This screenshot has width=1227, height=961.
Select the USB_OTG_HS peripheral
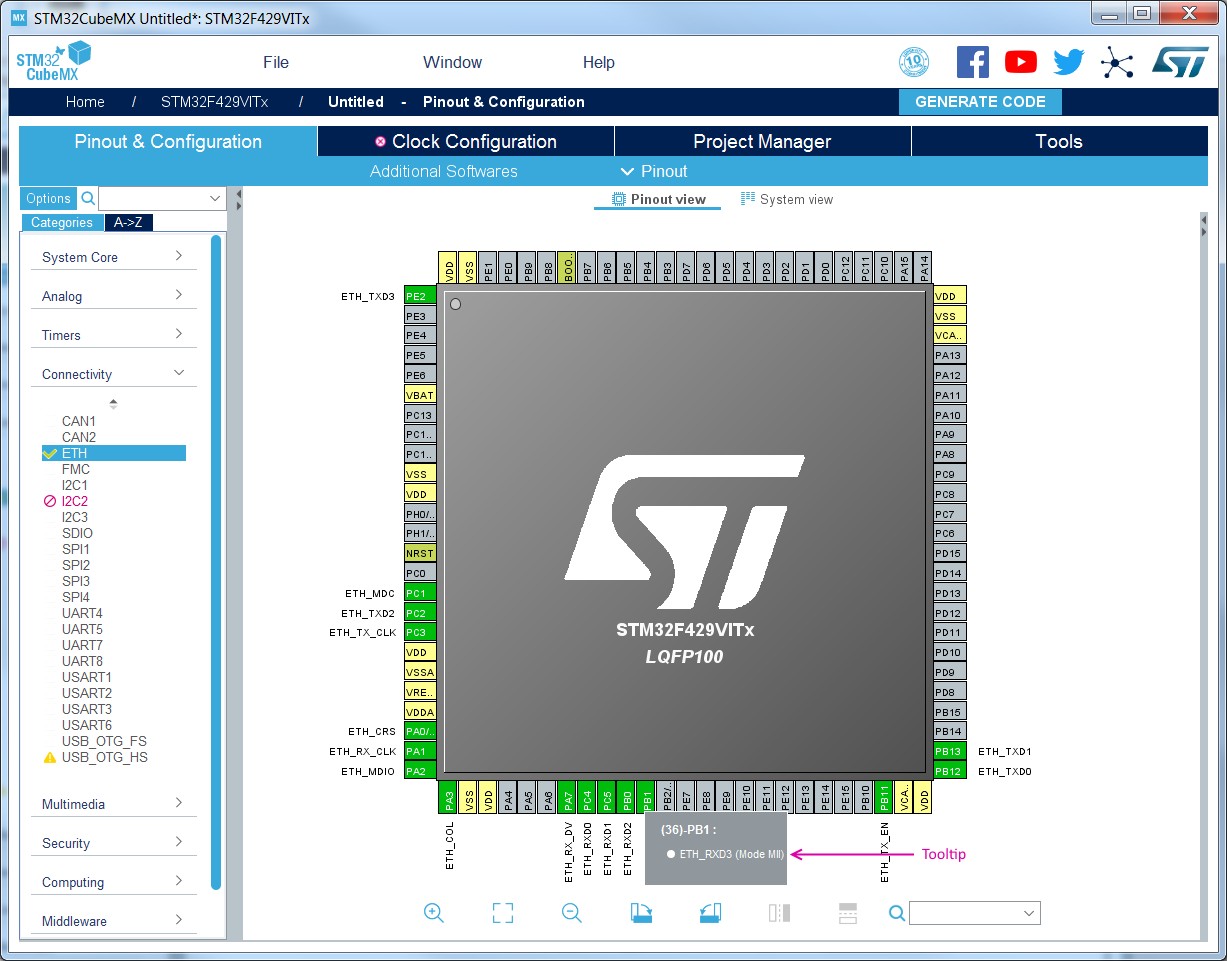(x=104, y=757)
